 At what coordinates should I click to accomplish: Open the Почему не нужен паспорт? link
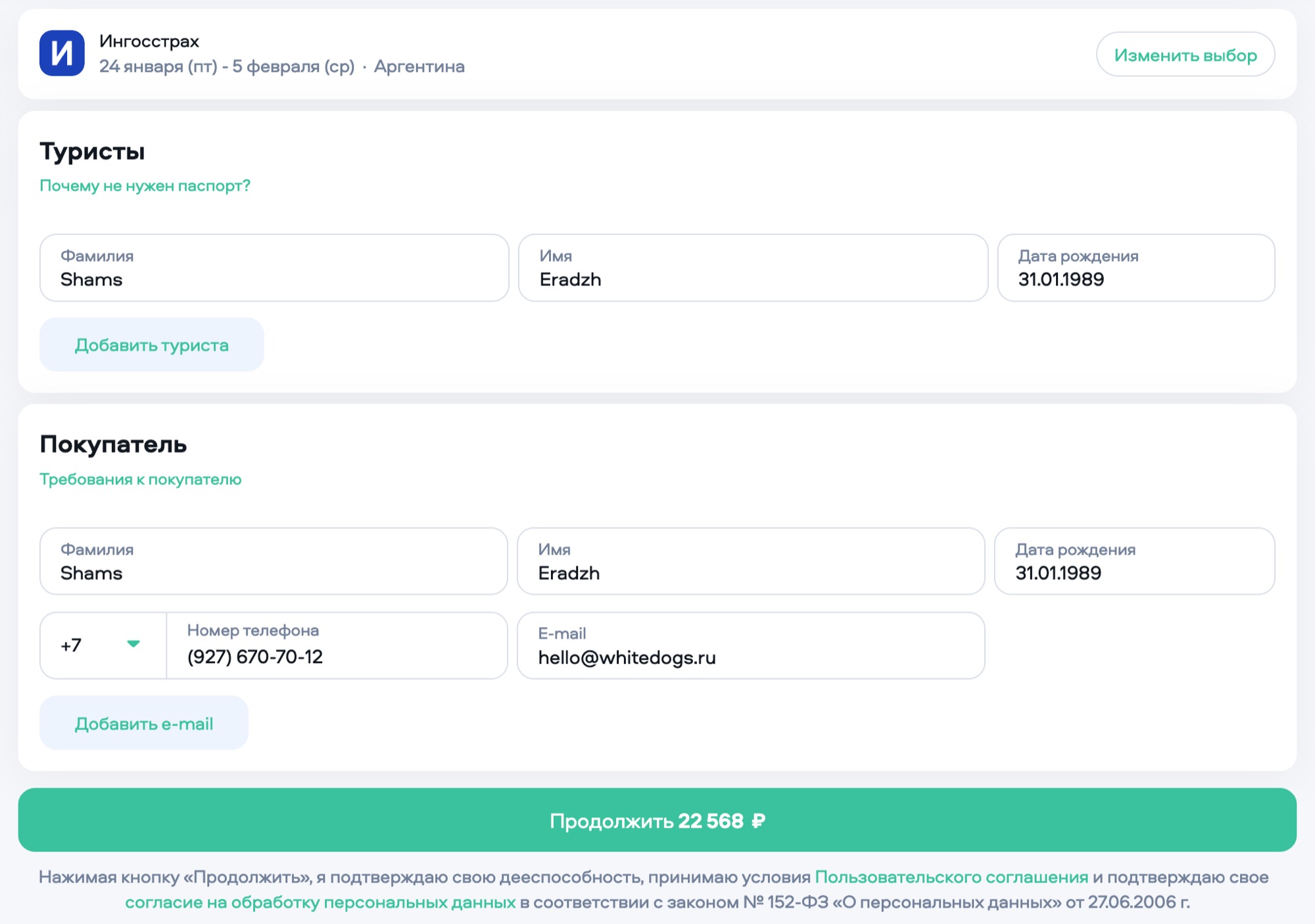(145, 186)
